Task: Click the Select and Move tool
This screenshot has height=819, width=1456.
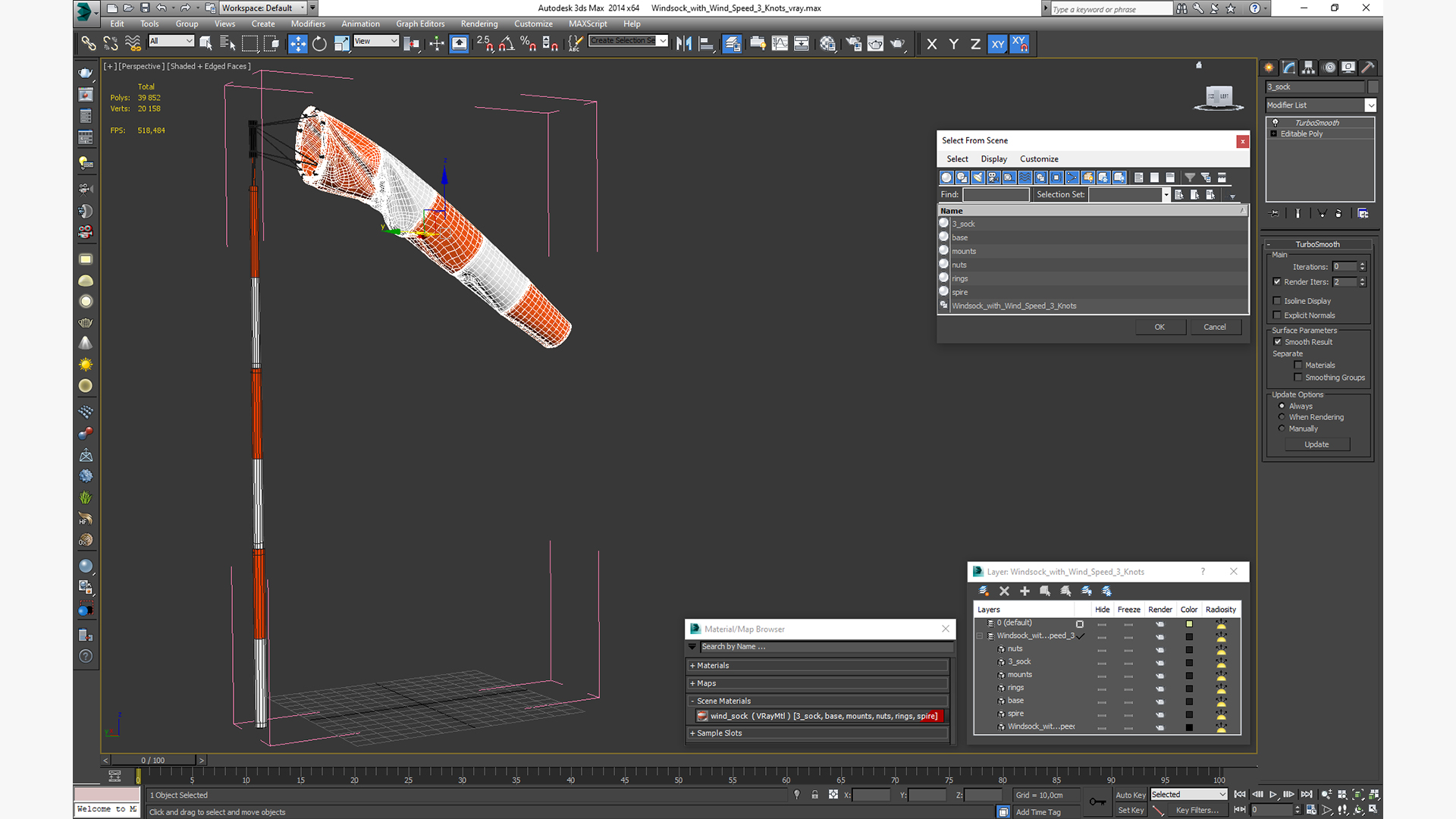Action: (297, 44)
